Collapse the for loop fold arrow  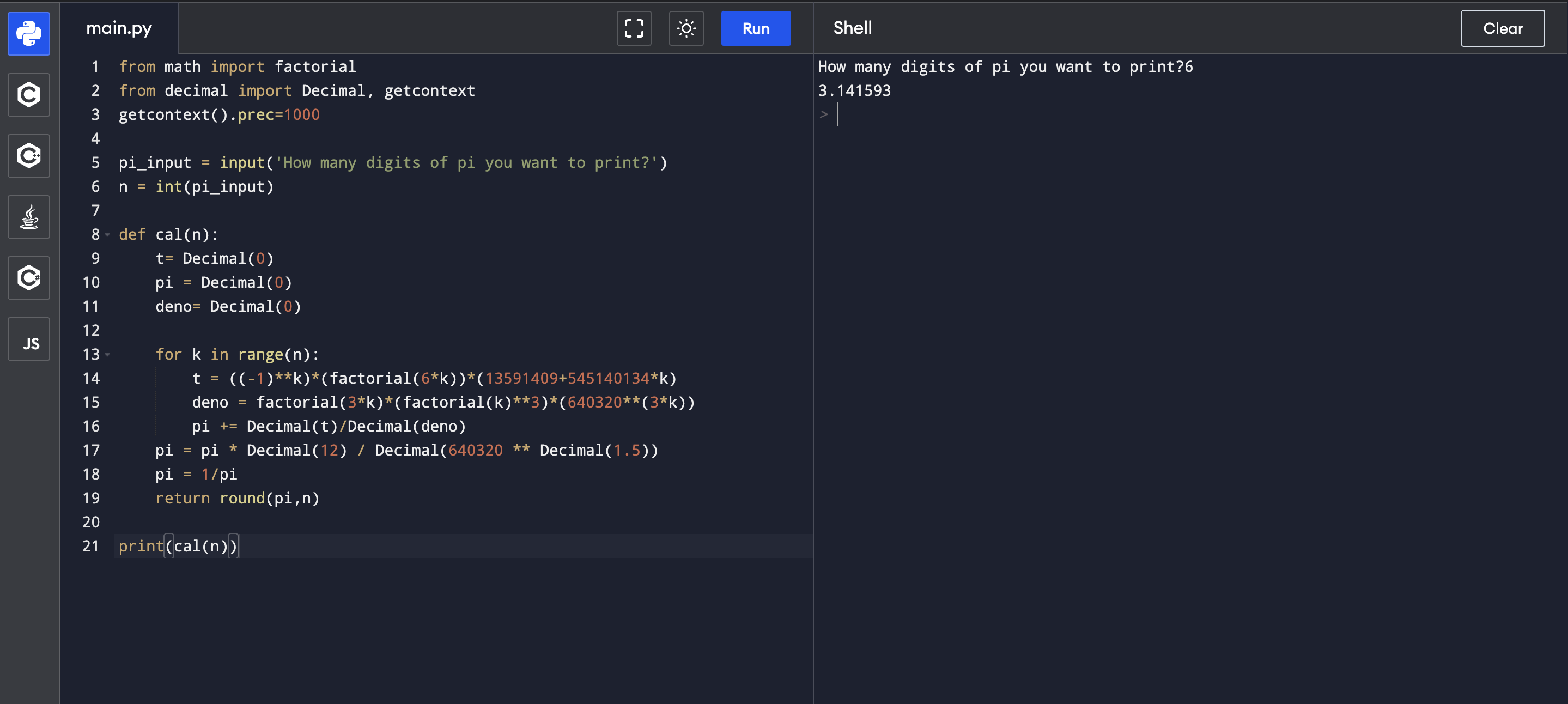tap(108, 354)
